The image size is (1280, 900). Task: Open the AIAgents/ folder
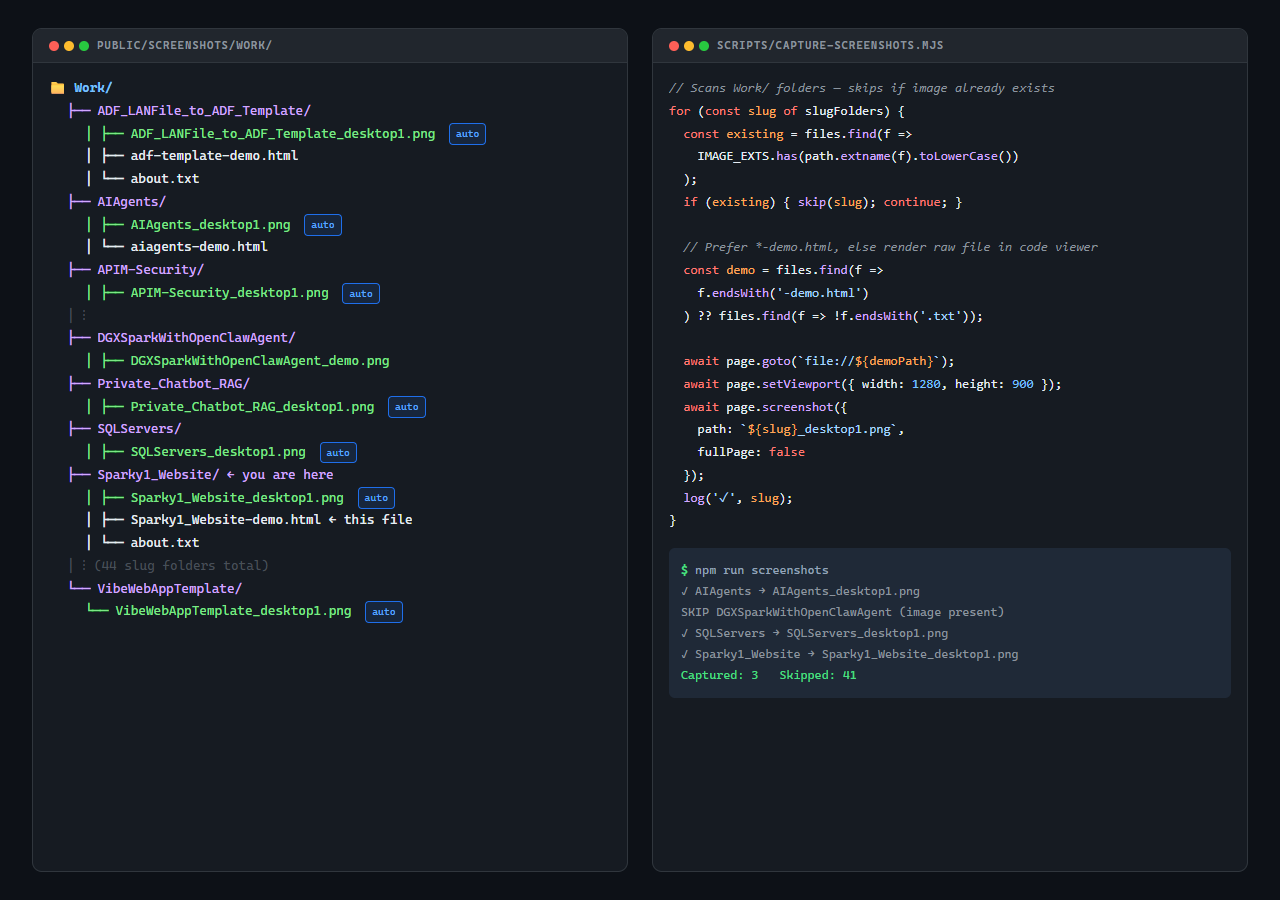coord(131,202)
